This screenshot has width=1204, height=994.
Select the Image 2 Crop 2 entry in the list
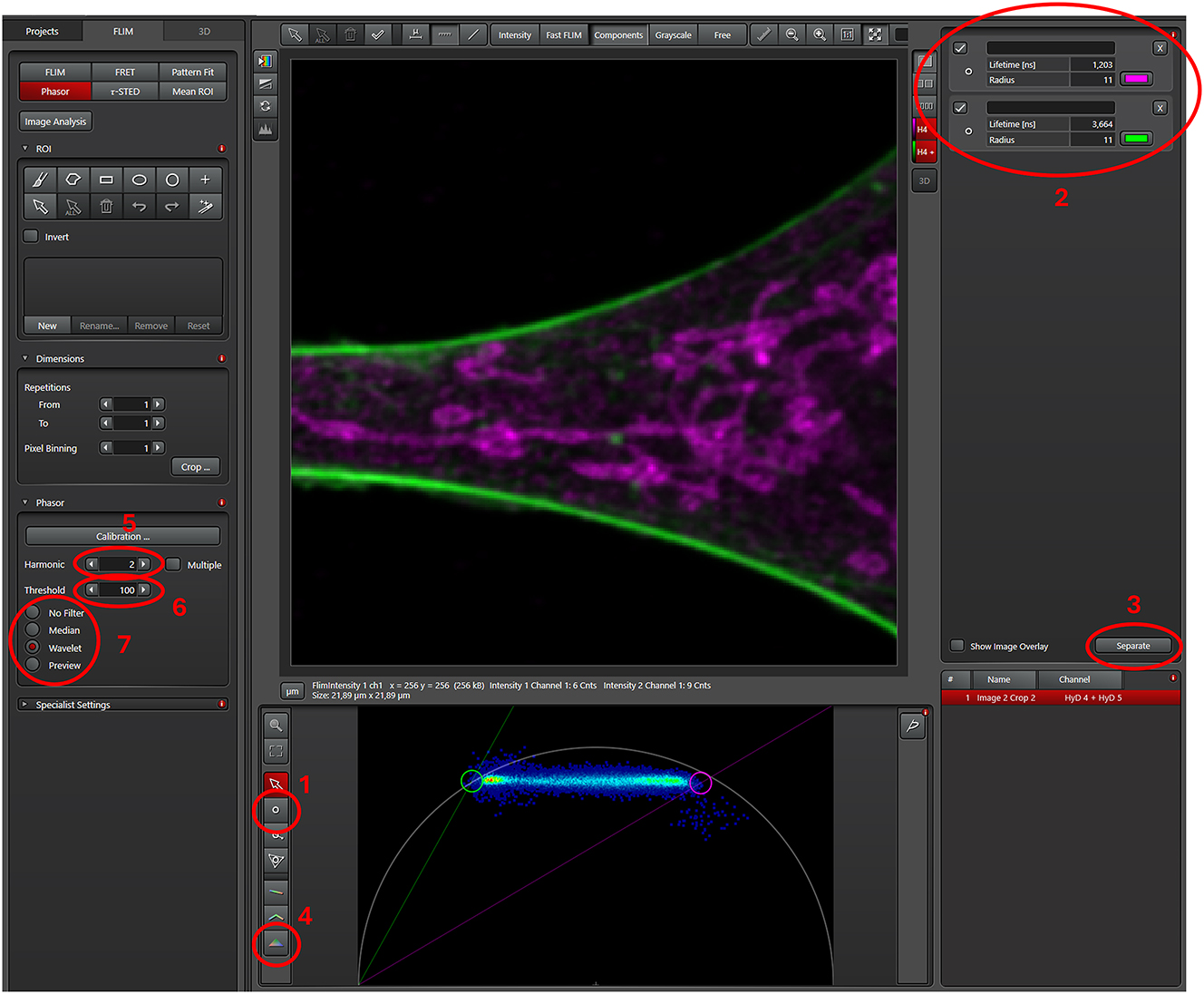click(x=1006, y=697)
